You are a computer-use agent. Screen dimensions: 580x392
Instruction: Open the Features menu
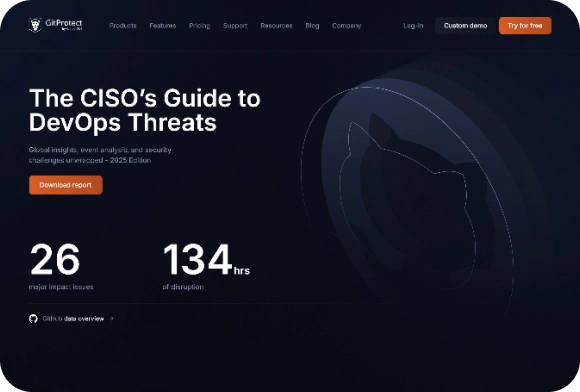163,26
